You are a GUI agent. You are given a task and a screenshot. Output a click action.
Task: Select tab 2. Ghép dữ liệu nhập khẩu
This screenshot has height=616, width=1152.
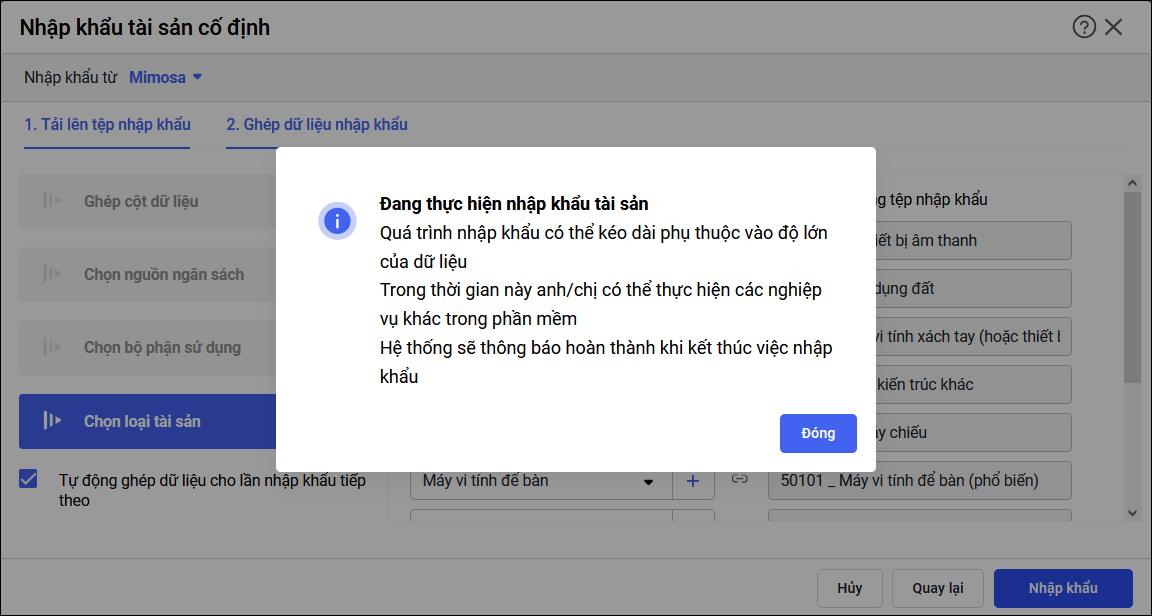pyautogui.click(x=317, y=125)
